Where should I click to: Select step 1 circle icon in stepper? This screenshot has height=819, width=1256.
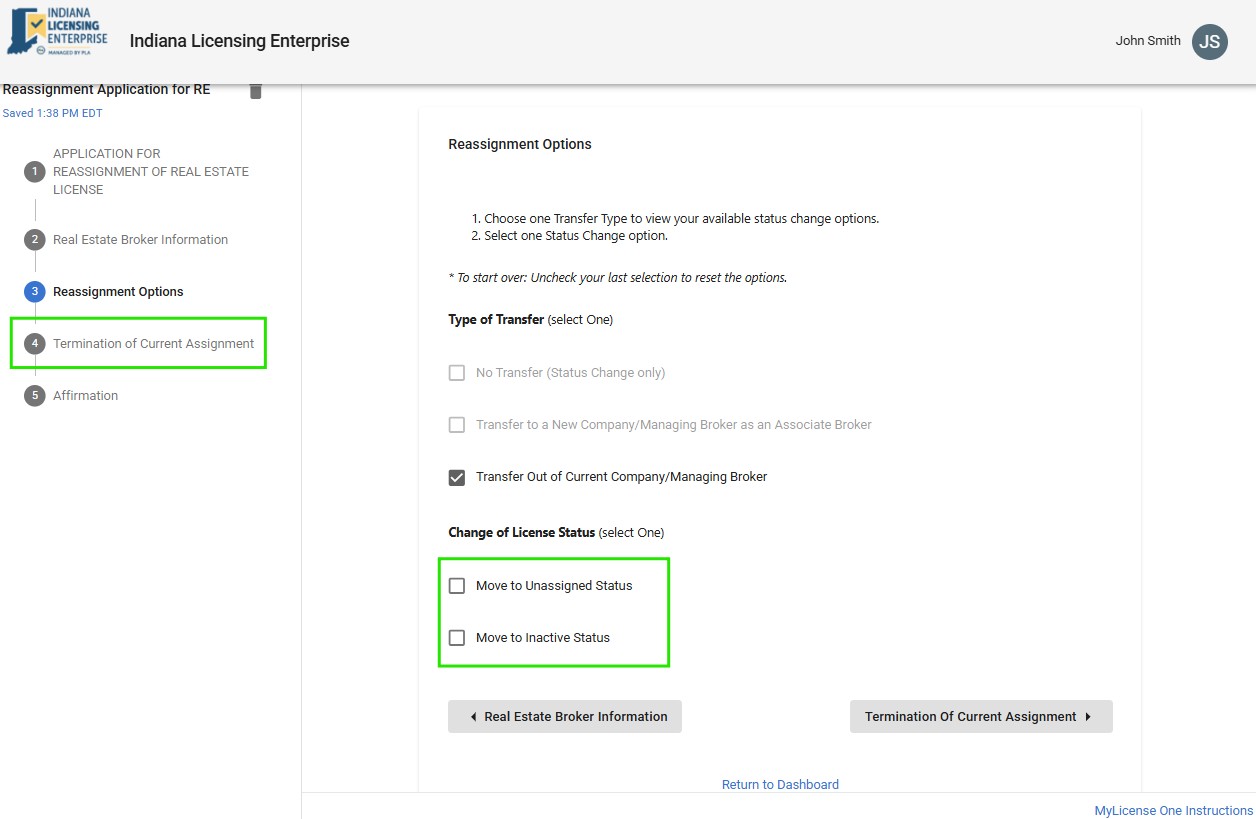pyautogui.click(x=35, y=172)
